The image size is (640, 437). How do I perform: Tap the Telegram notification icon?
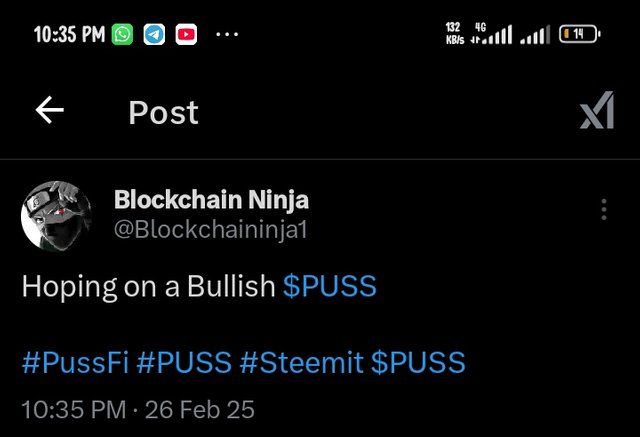click(x=154, y=35)
